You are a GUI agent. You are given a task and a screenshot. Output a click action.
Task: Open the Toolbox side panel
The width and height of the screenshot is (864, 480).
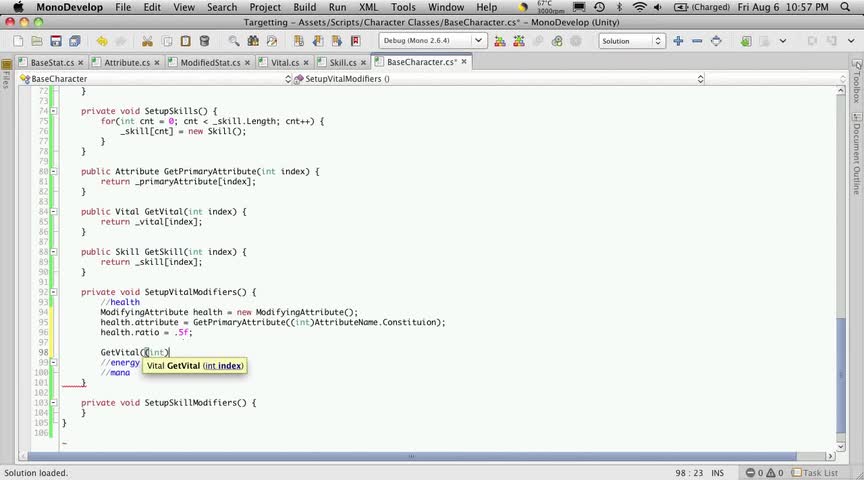coord(857,81)
